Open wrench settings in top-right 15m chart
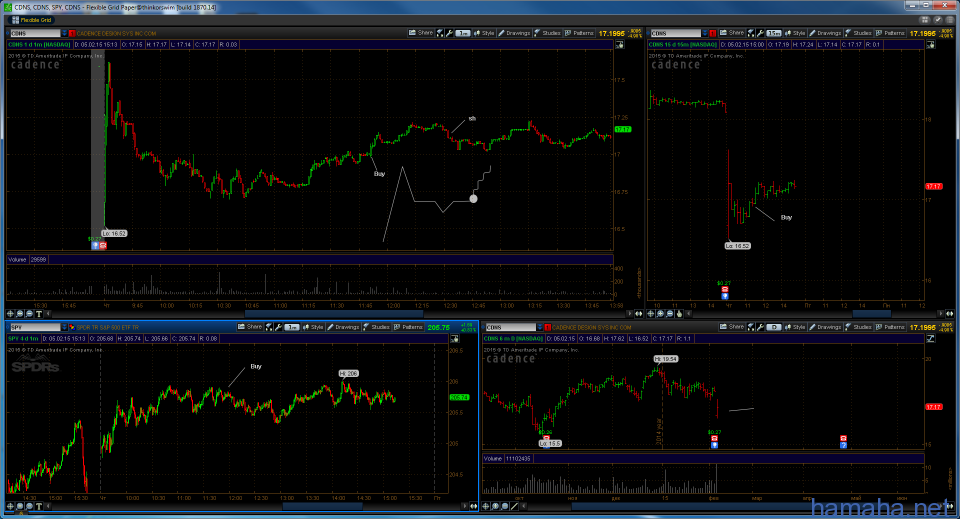Viewport: 960px width, 519px height. click(760, 33)
